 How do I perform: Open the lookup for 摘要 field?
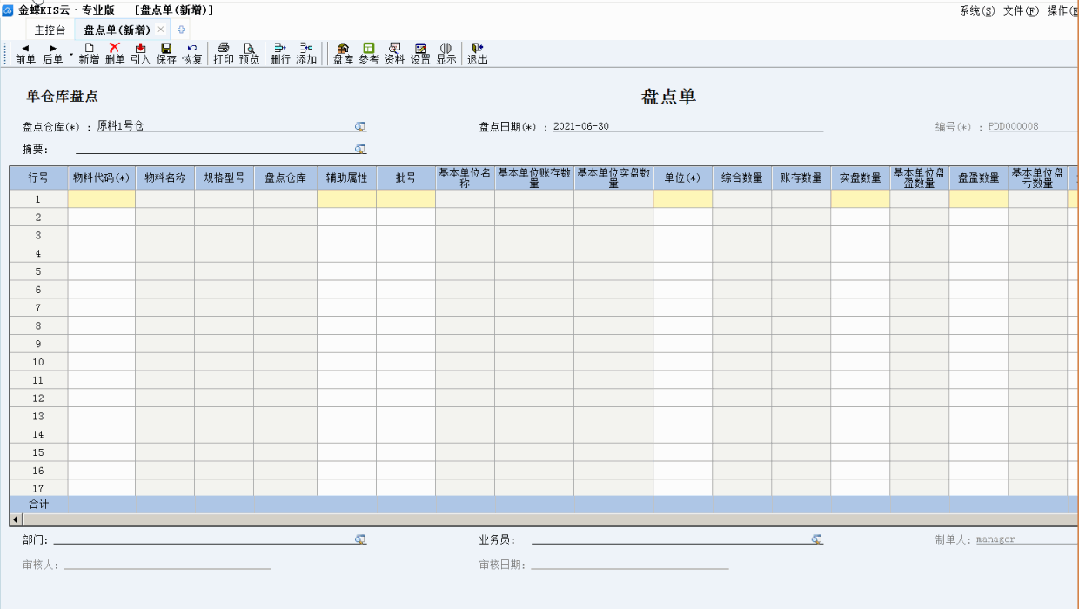pos(360,149)
